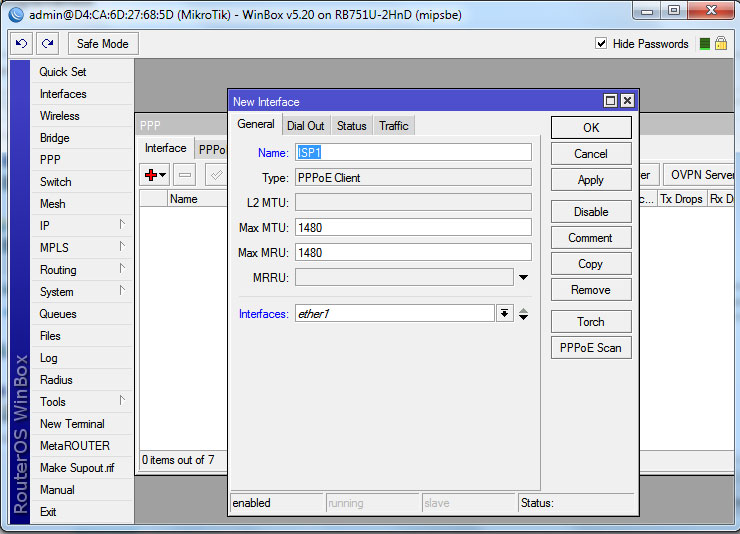Viewport: 740px width, 534px height.
Task: Click the redo arrow icon
Action: coord(47,44)
